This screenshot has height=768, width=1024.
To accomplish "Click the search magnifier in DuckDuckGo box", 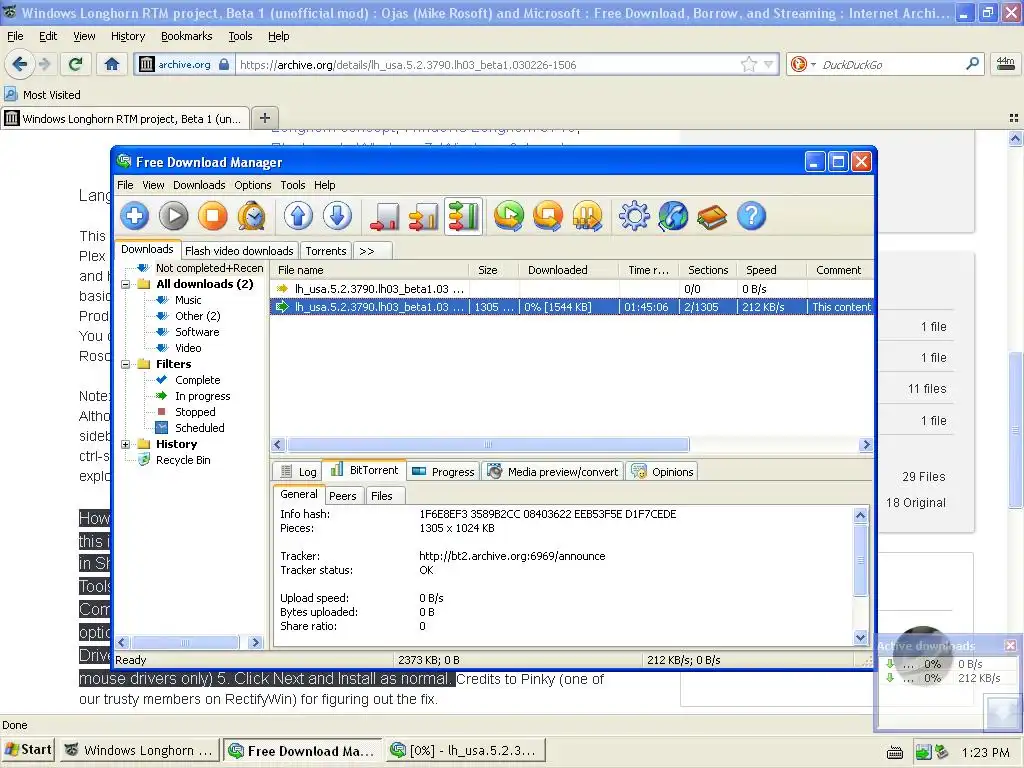I will click(972, 64).
